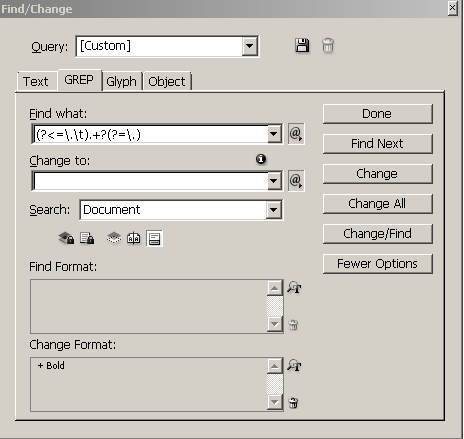
Task: Expand the Find what history dropdown
Action: pos(274,134)
